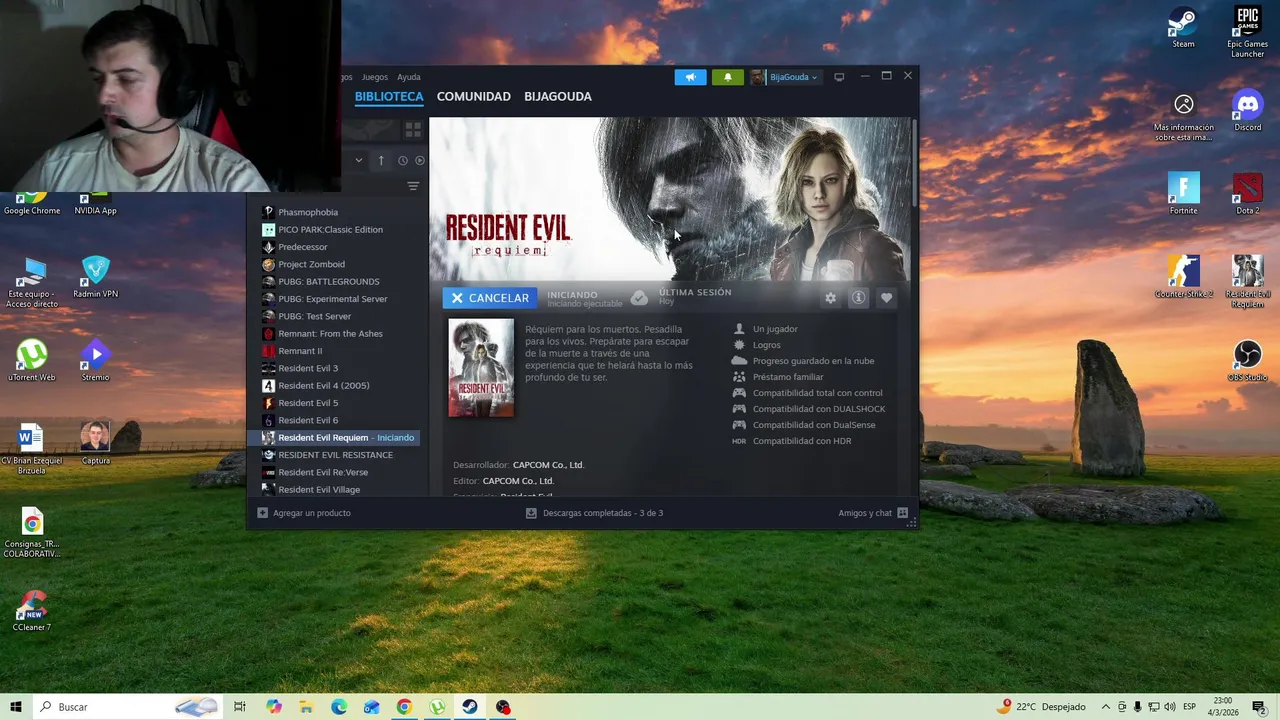Open Stremio desktop shortcut
Image resolution: width=1280 pixels, height=720 pixels.
click(96, 361)
